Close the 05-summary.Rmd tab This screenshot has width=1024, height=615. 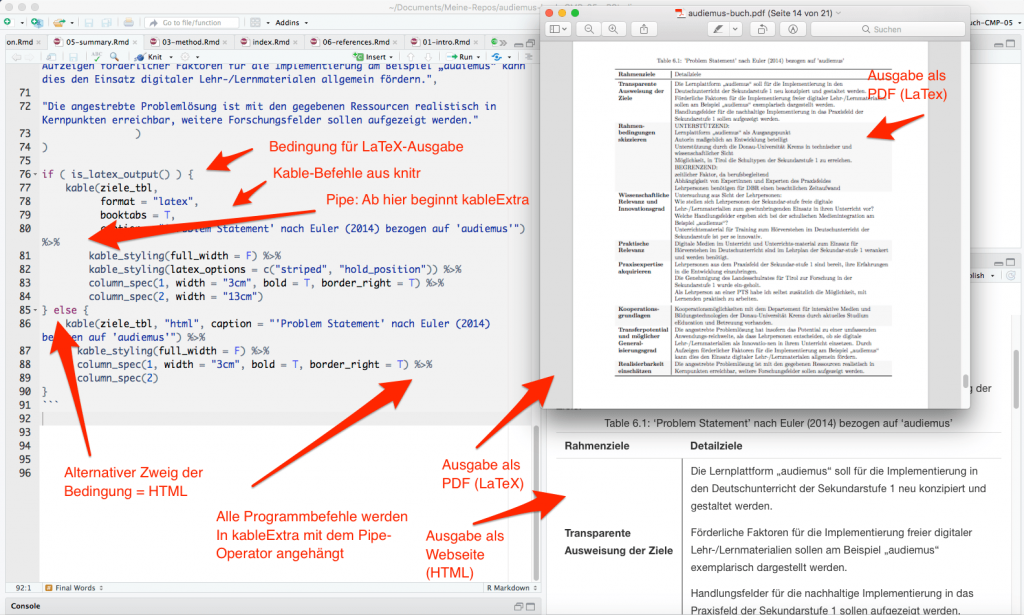135,42
